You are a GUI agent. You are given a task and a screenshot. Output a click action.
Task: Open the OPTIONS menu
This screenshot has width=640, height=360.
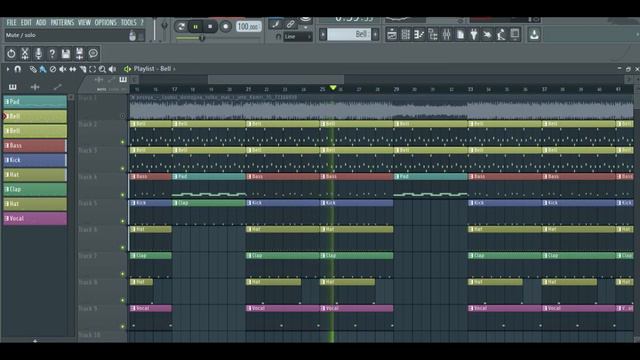[x=105, y=23]
